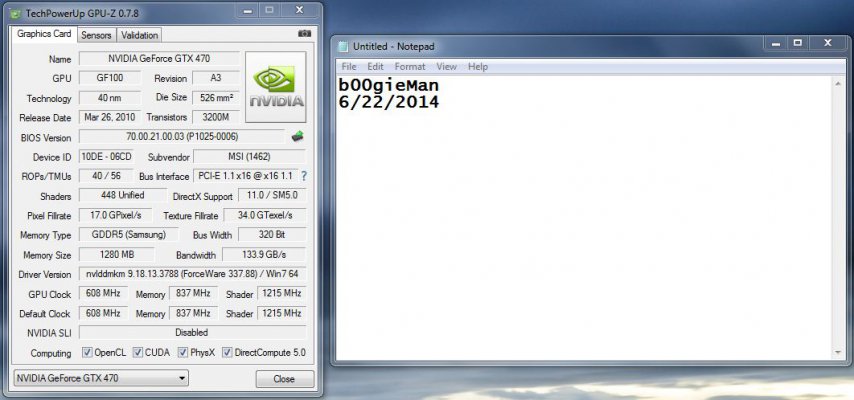Click Notepad scrollbar up arrow
The width and height of the screenshot is (854, 400).
point(838,83)
